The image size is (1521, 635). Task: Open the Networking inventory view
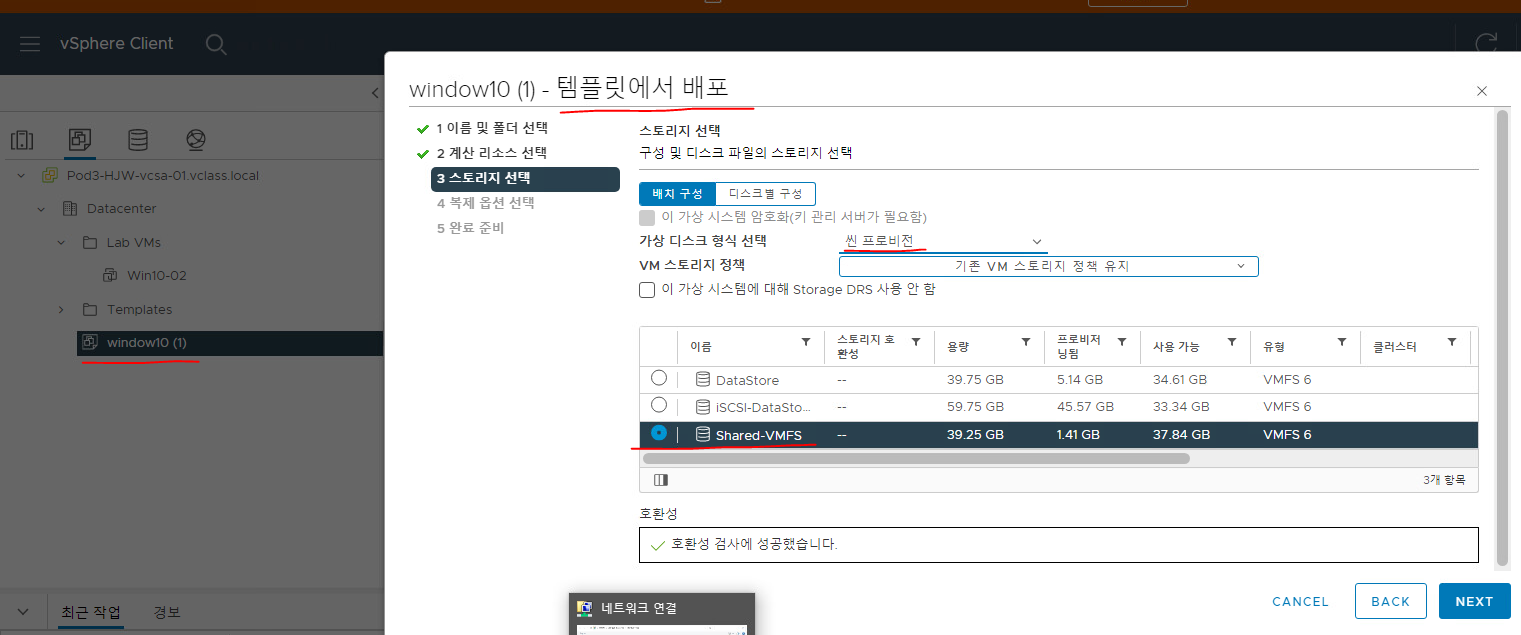point(196,140)
